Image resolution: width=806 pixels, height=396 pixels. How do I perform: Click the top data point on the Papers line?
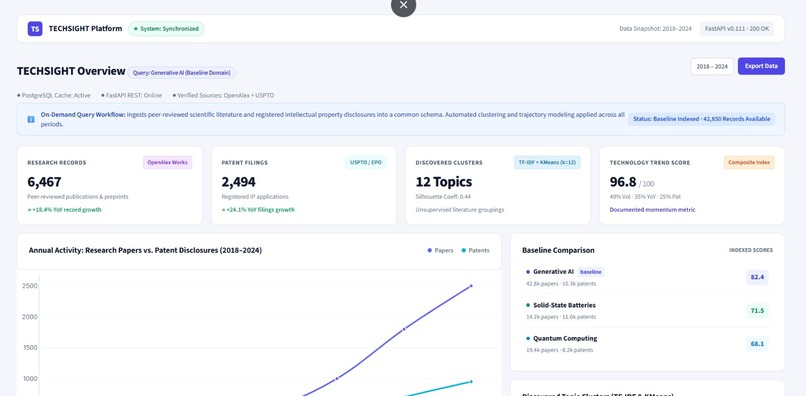pos(471,286)
